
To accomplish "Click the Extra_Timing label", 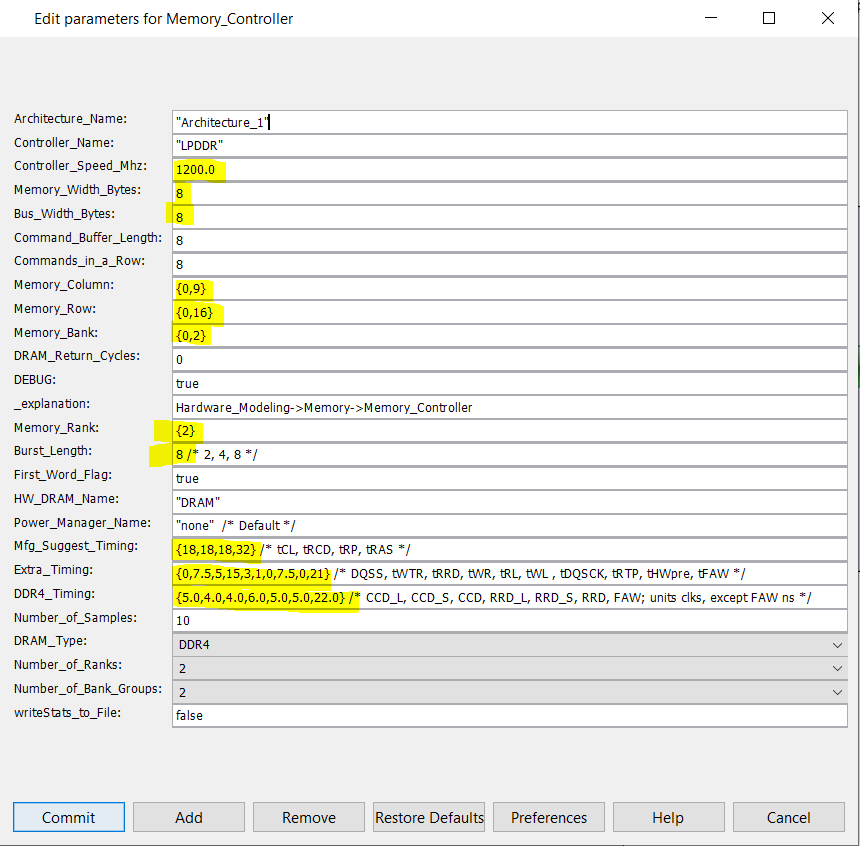I will pyautogui.click(x=53, y=570).
